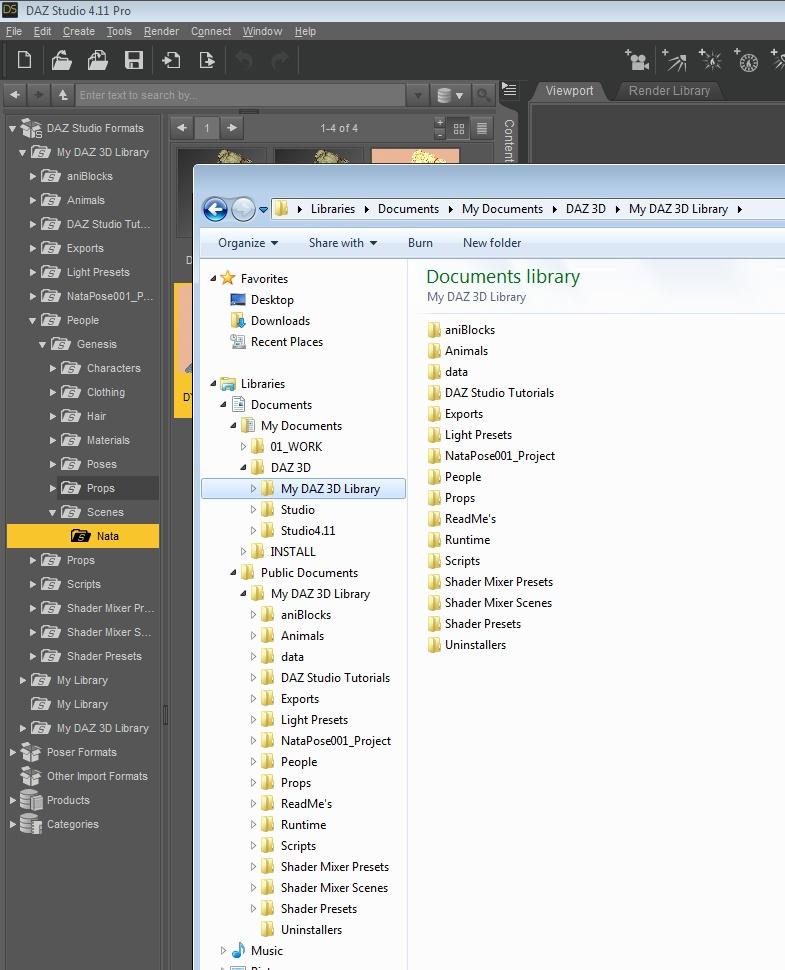Click the Import file icon

pyautogui.click(x=171, y=60)
